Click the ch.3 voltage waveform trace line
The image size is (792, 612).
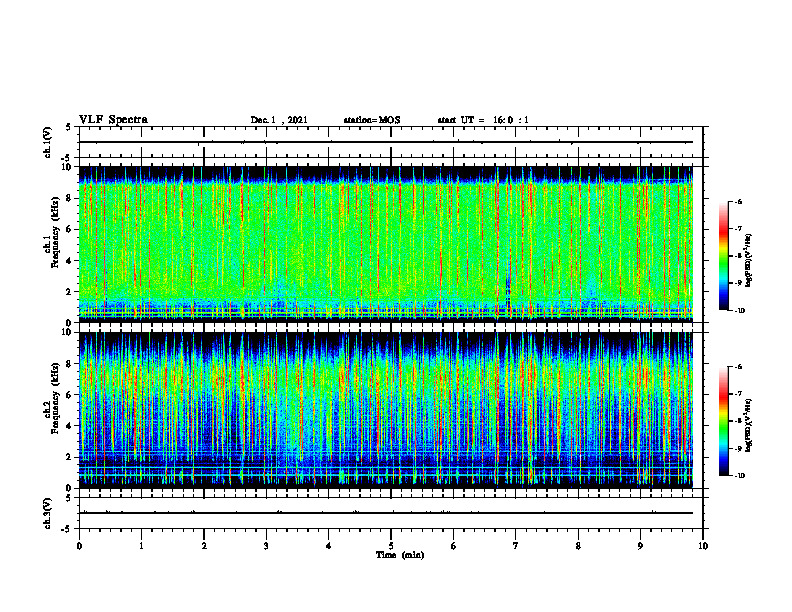coord(386,513)
